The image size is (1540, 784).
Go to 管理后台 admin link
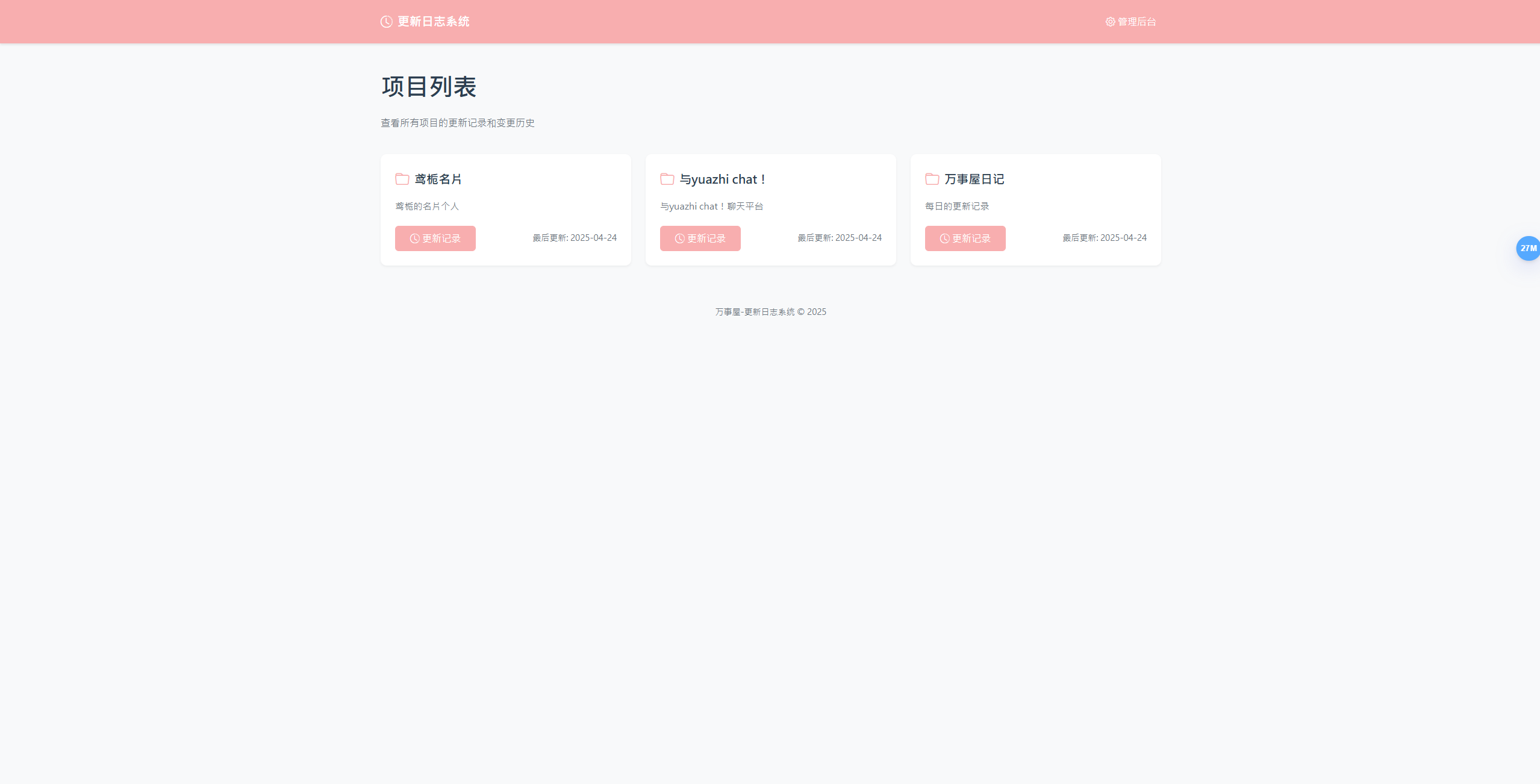tap(1136, 22)
